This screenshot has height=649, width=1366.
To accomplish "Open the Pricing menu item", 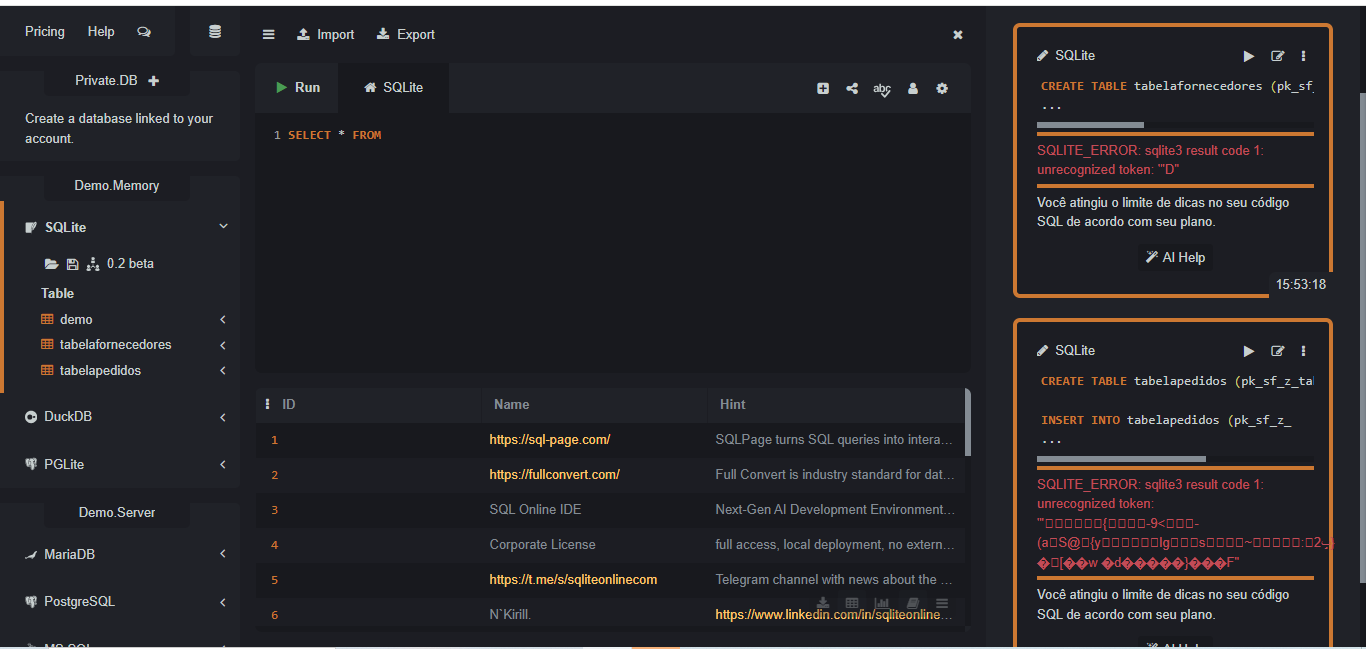I will 45,32.
